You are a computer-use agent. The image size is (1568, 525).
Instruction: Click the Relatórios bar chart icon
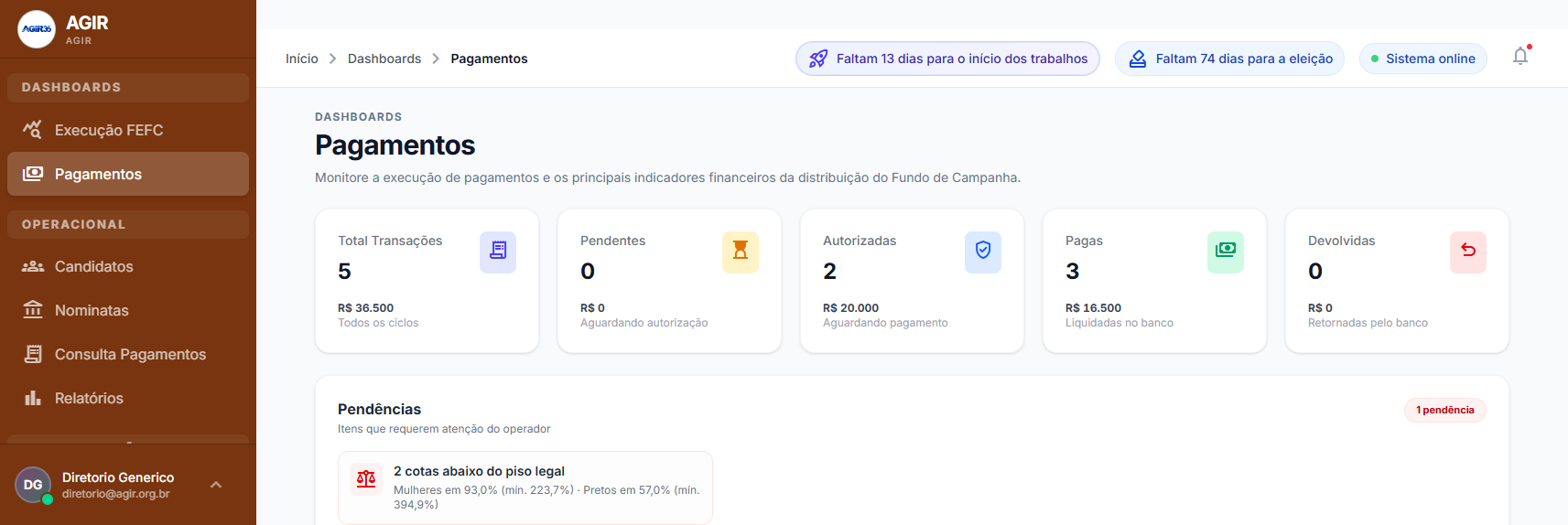coord(33,398)
